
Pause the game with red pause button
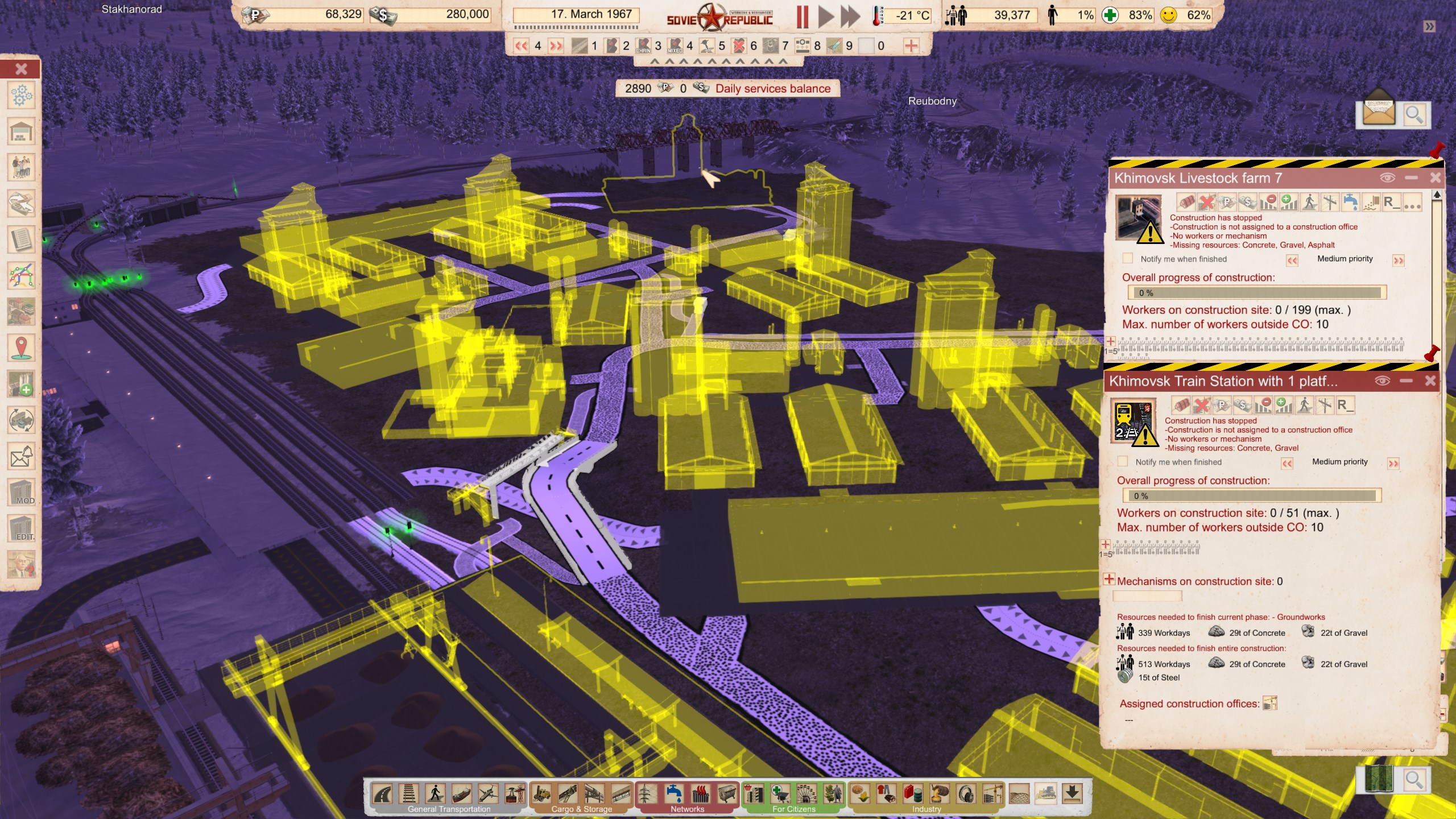tap(802, 16)
